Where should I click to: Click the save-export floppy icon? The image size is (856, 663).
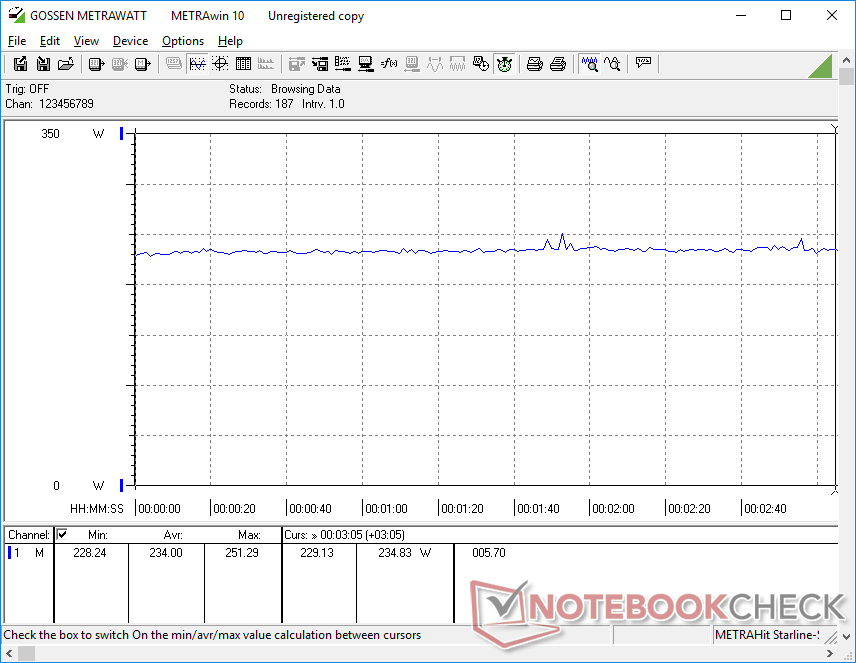(x=20, y=64)
